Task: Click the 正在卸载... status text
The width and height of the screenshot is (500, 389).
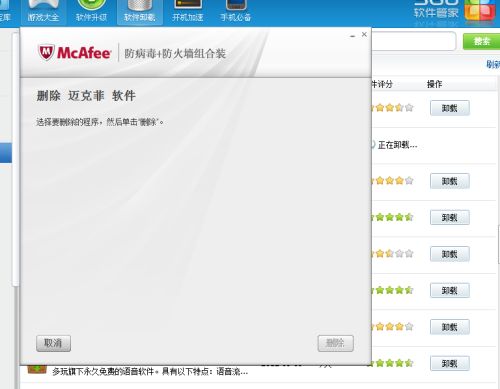Action: click(x=397, y=145)
